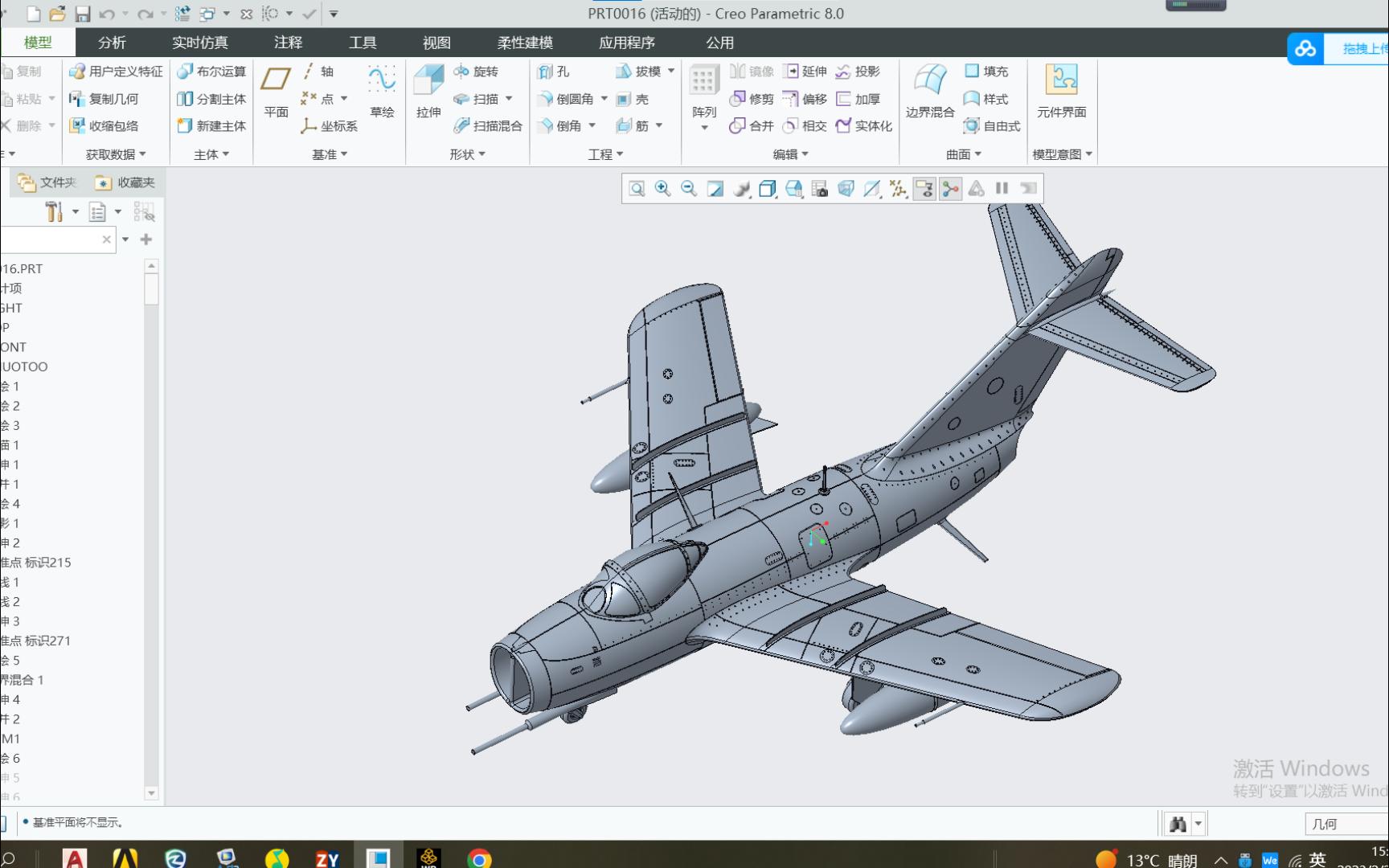Click User-Defined Feature (用户定义特征) button
Image resolution: width=1389 pixels, height=868 pixels.
116,72
